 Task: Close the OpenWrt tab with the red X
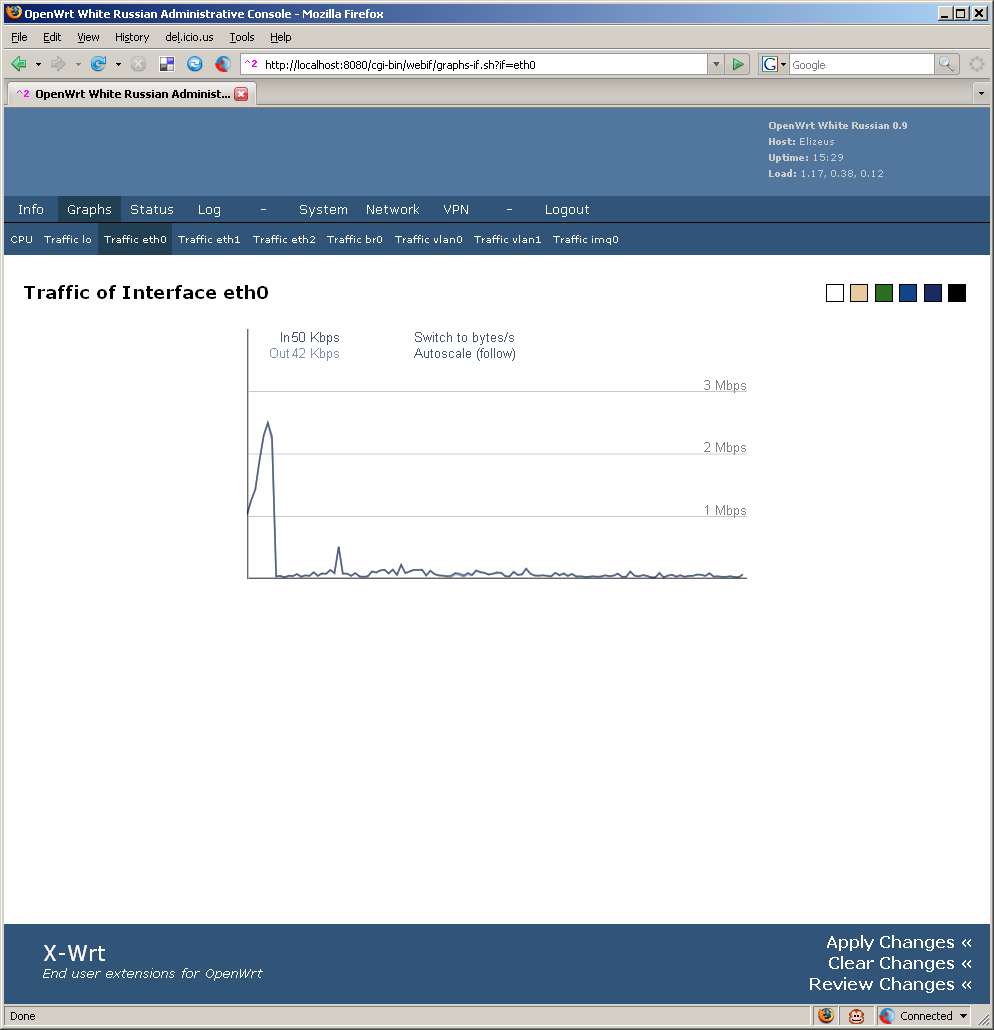(241, 94)
